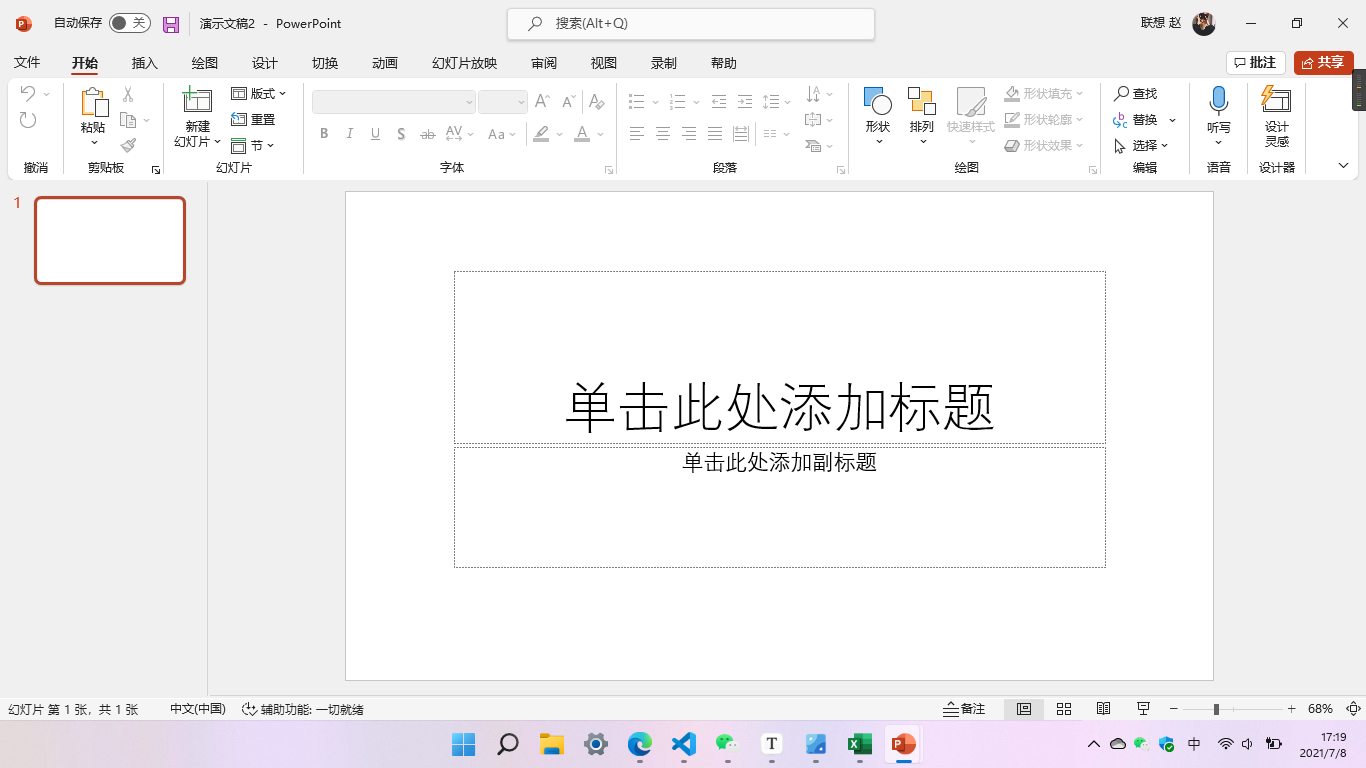Screen dimensions: 1366x768
Task: Open the 插入 tab
Action: click(x=145, y=63)
